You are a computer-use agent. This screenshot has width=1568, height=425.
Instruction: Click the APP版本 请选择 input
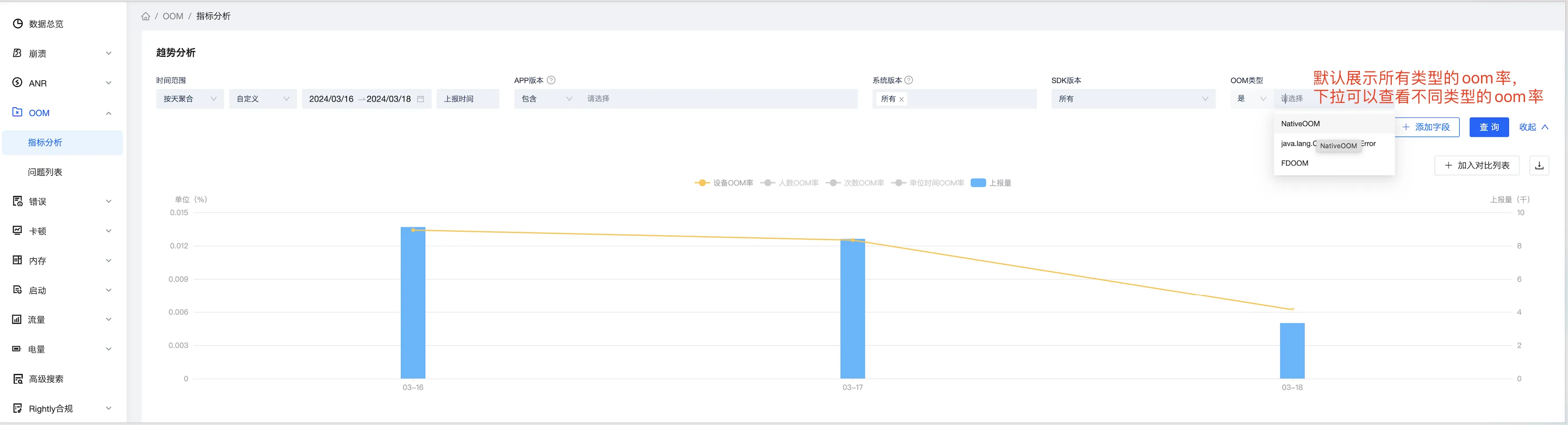pyautogui.click(x=718, y=98)
